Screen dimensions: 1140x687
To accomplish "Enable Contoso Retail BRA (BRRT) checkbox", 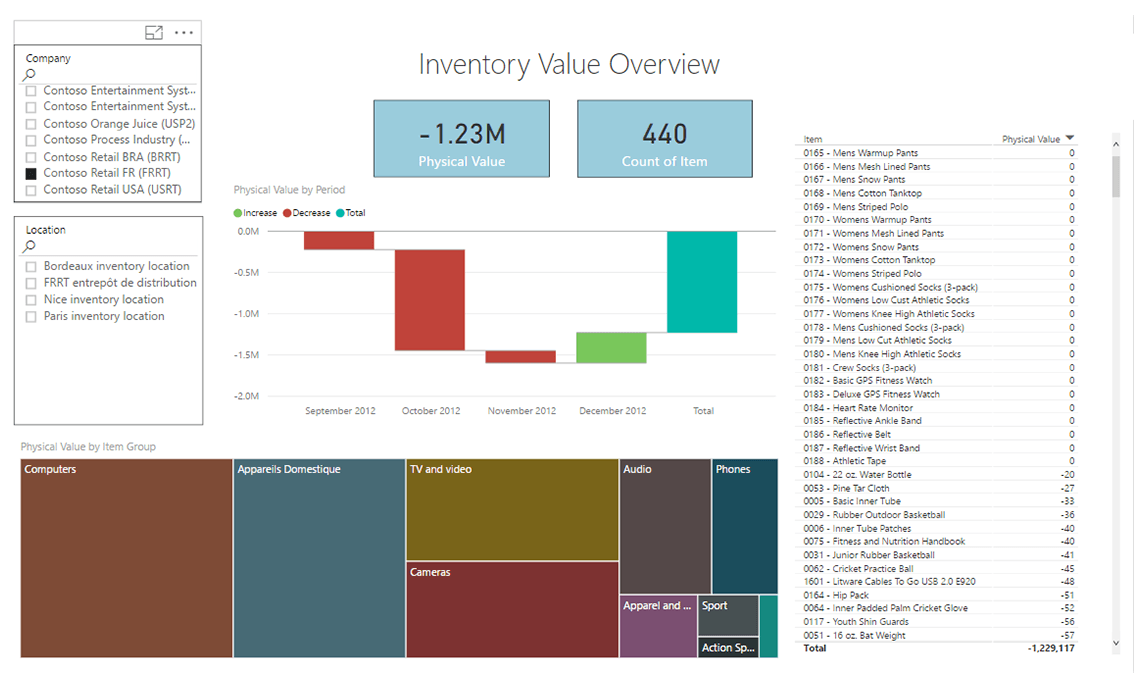I will [x=31, y=157].
